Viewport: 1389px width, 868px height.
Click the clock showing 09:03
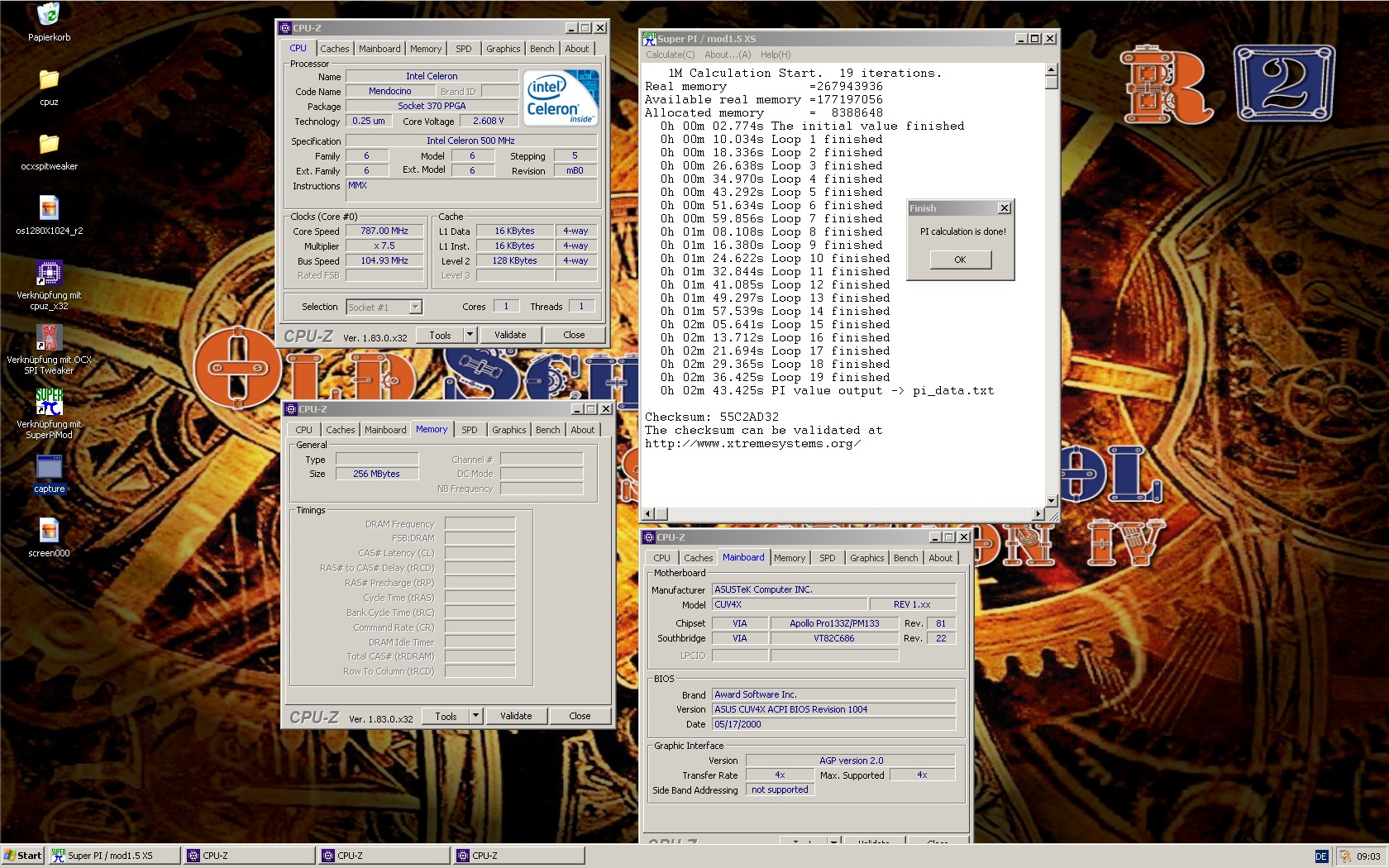coord(1368,856)
